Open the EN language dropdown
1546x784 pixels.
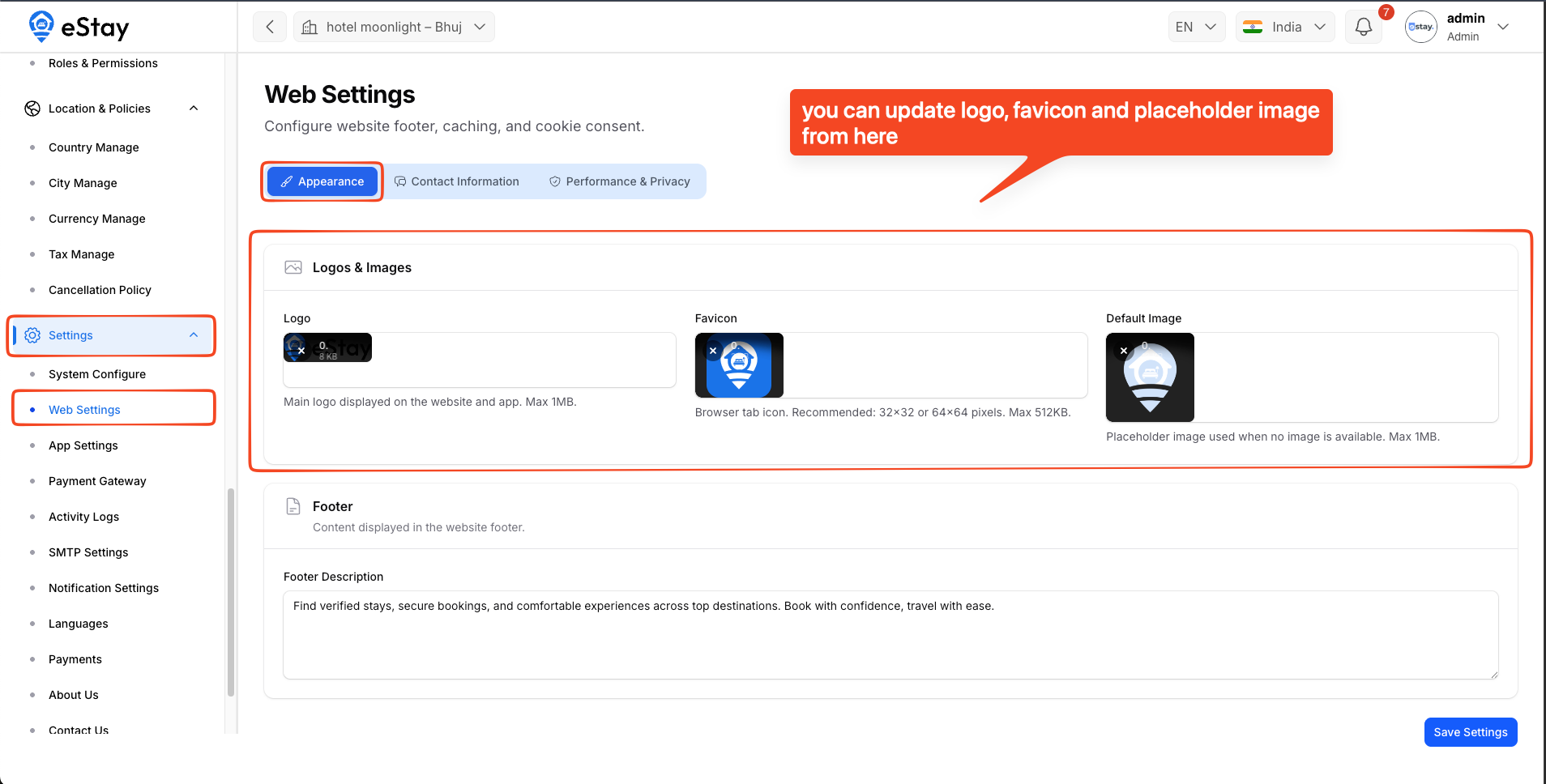click(1196, 27)
